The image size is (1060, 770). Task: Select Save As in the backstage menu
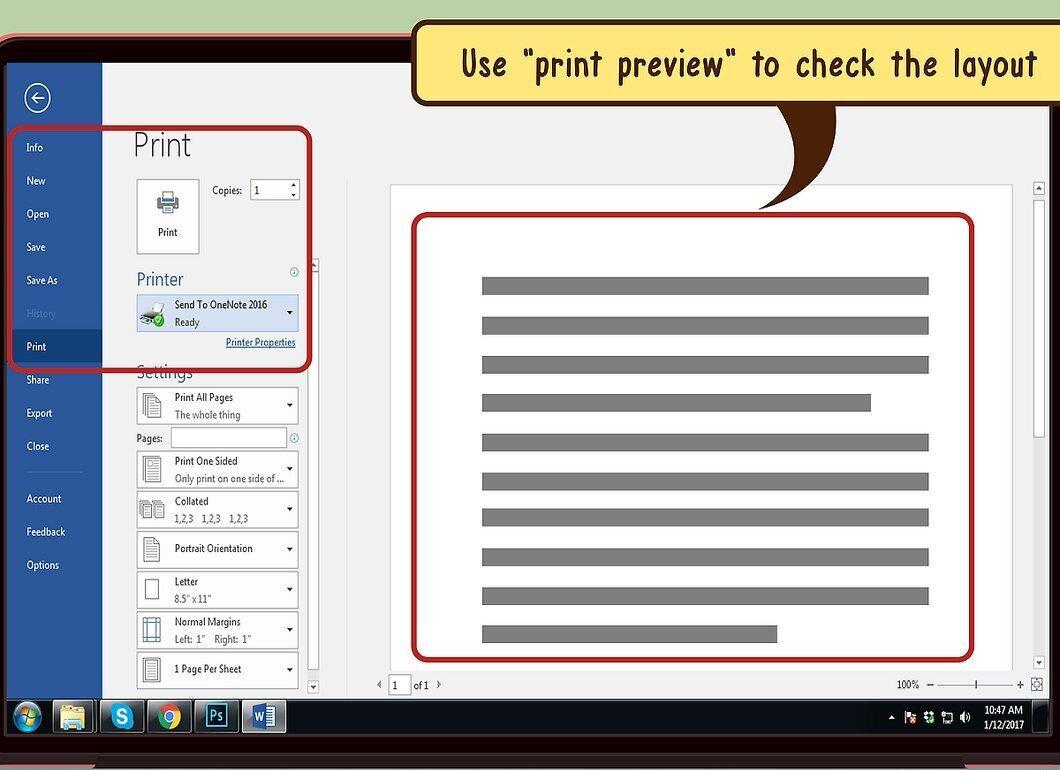(42, 280)
